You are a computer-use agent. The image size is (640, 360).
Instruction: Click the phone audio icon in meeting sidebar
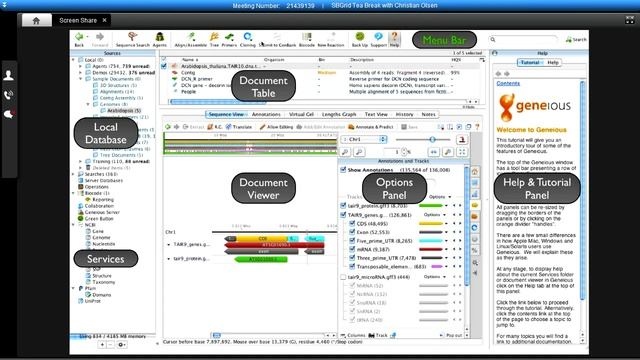[x=9, y=95]
